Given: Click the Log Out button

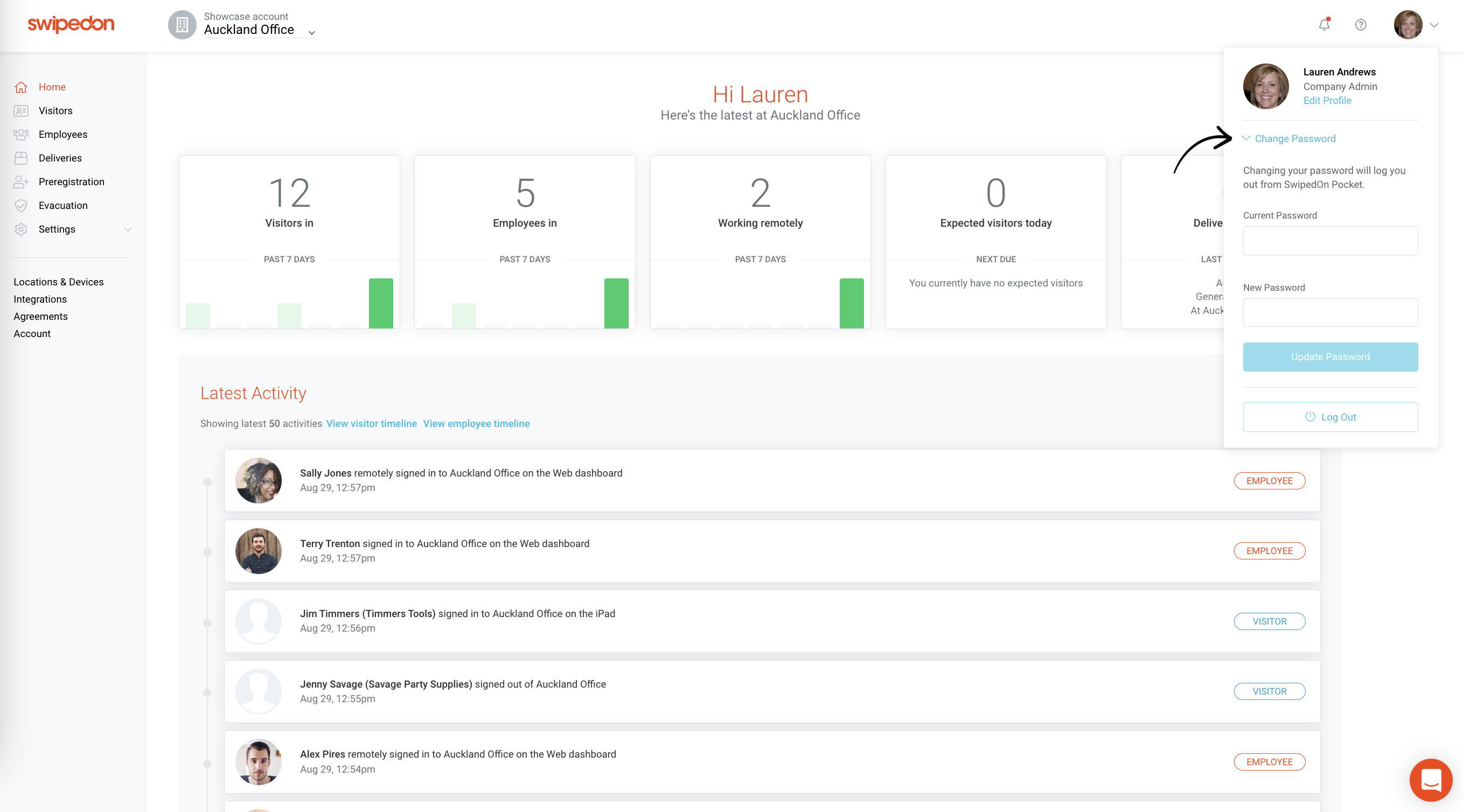Looking at the screenshot, I should tap(1329, 417).
